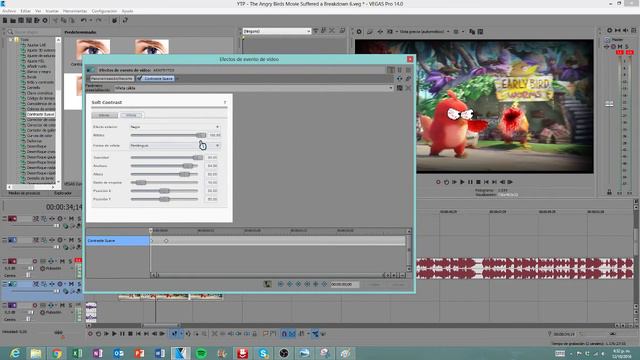The image size is (640, 360).
Task: Open Configuración menu
Action: 104,11
